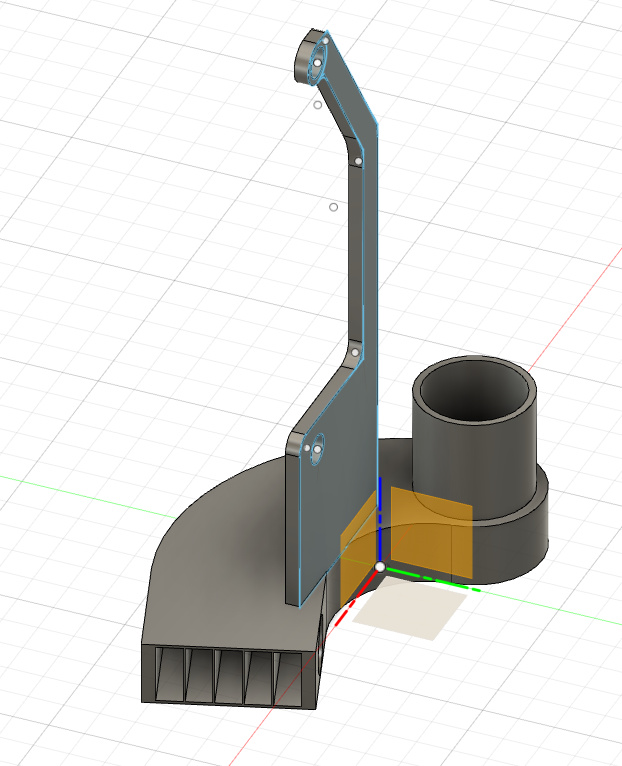Pick the red dashed X axis line
Image resolution: width=622 pixels, height=766 pixels.
(x=356, y=598)
